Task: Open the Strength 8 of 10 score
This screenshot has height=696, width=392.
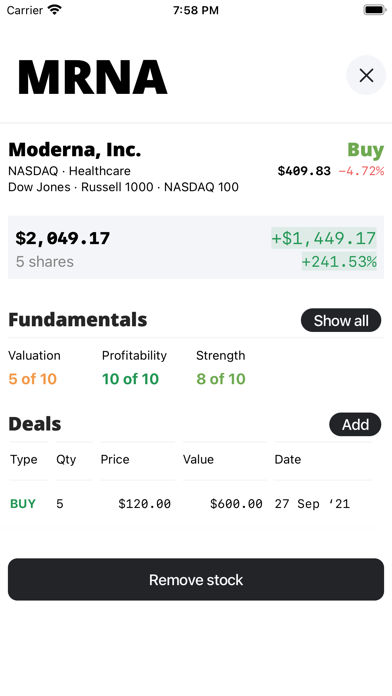Action: [221, 368]
